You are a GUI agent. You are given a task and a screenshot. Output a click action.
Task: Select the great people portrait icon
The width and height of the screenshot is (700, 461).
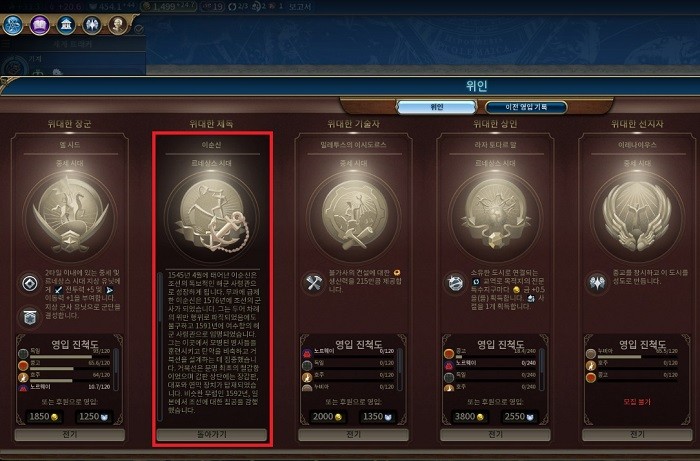pyautogui.click(x=118, y=25)
